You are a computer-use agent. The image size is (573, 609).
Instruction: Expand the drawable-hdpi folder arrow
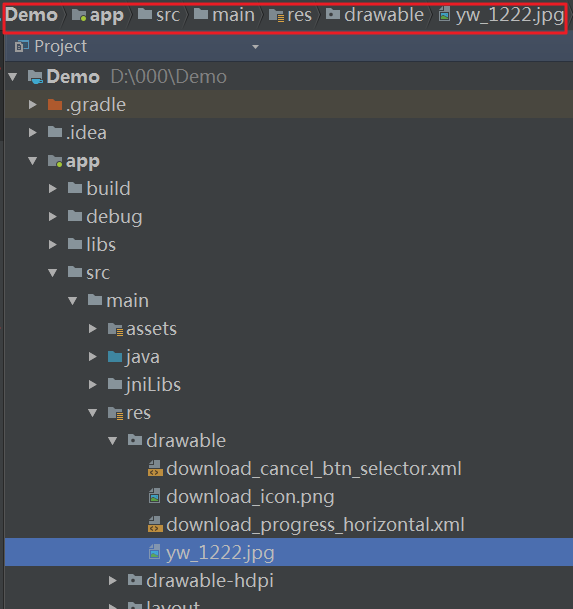coord(113,580)
